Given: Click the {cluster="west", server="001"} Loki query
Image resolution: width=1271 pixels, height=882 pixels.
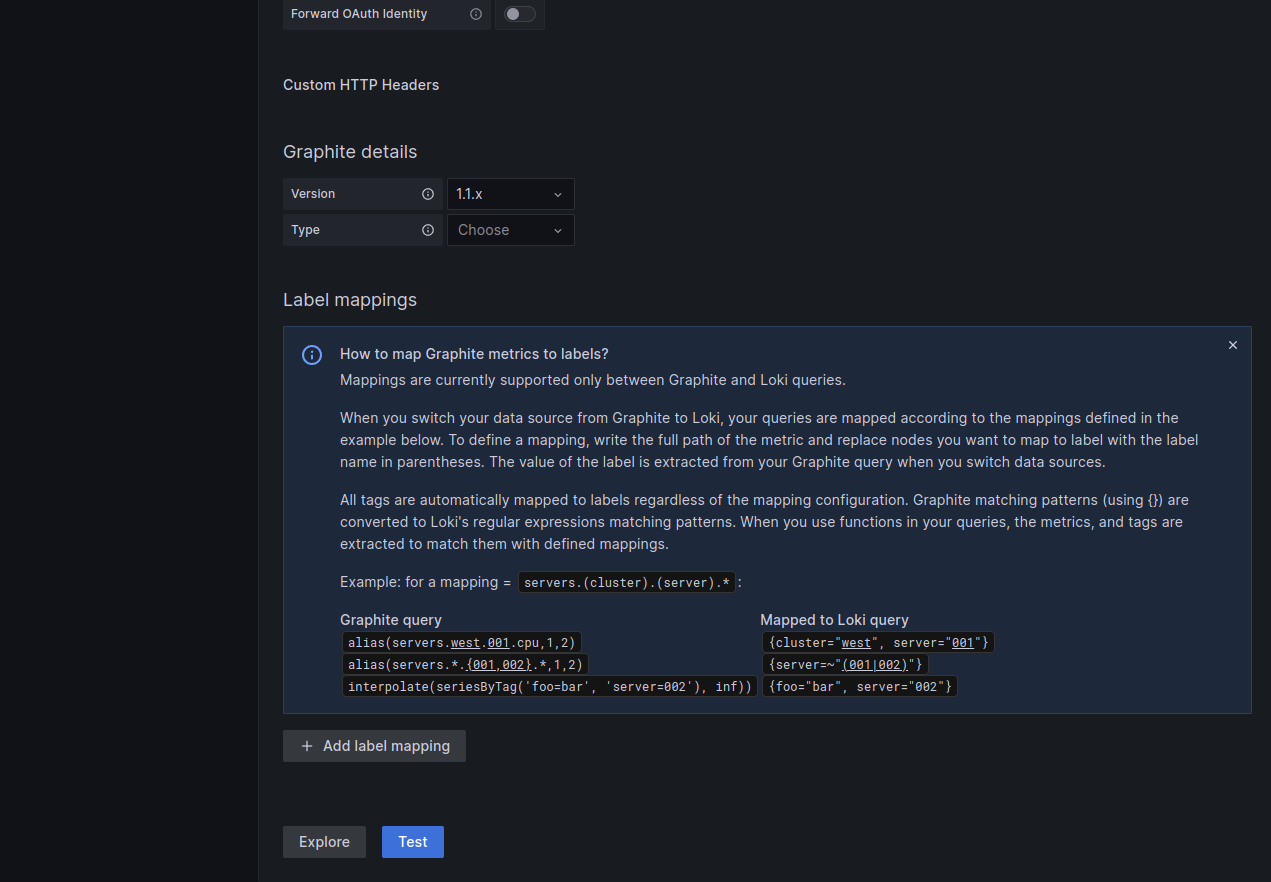Looking at the screenshot, I should pos(878,642).
